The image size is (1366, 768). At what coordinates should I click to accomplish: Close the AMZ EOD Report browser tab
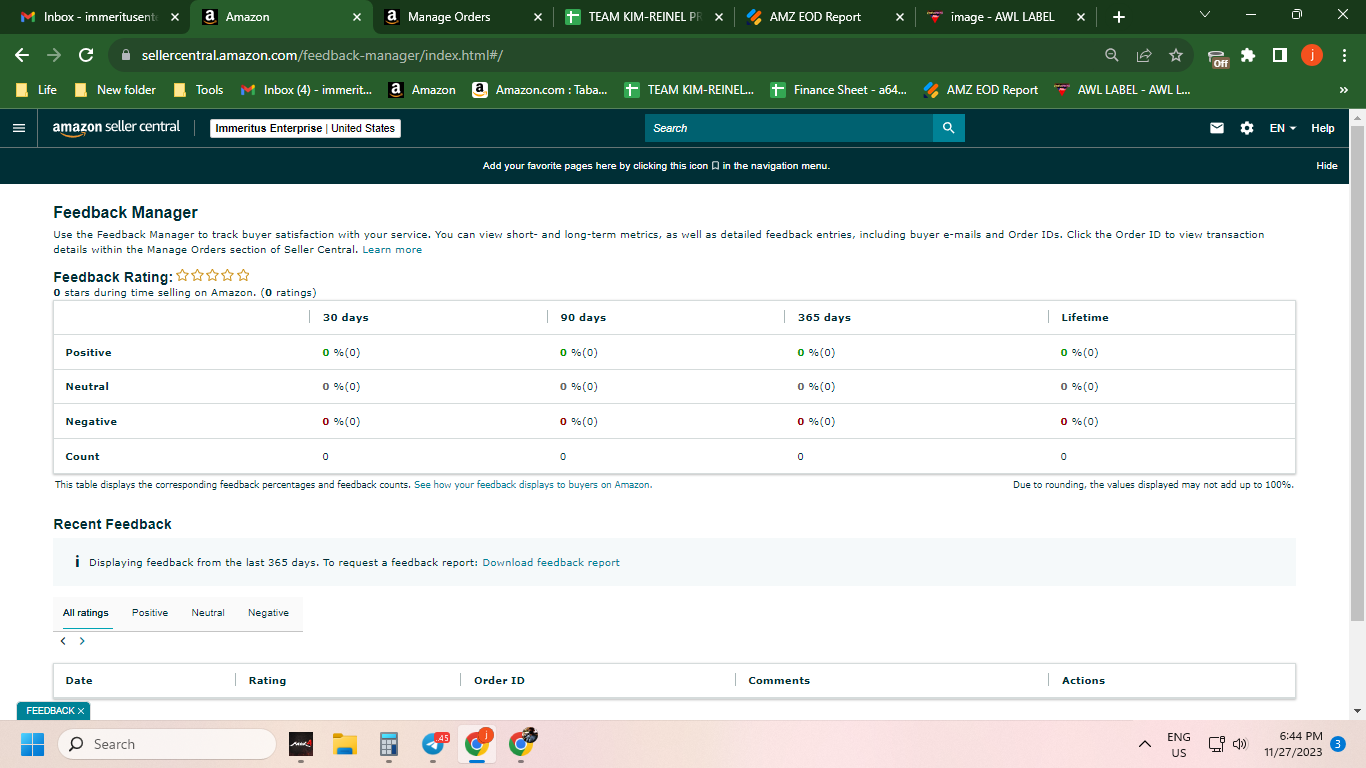900,17
